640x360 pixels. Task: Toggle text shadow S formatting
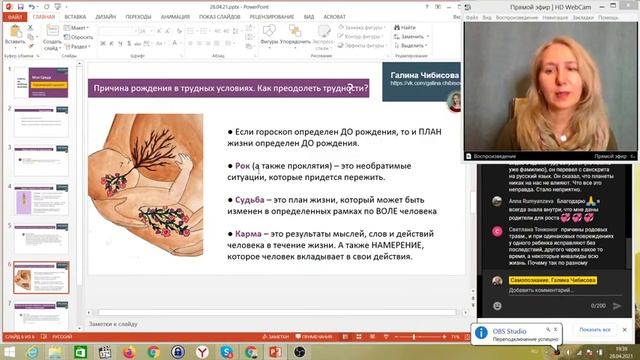129,43
